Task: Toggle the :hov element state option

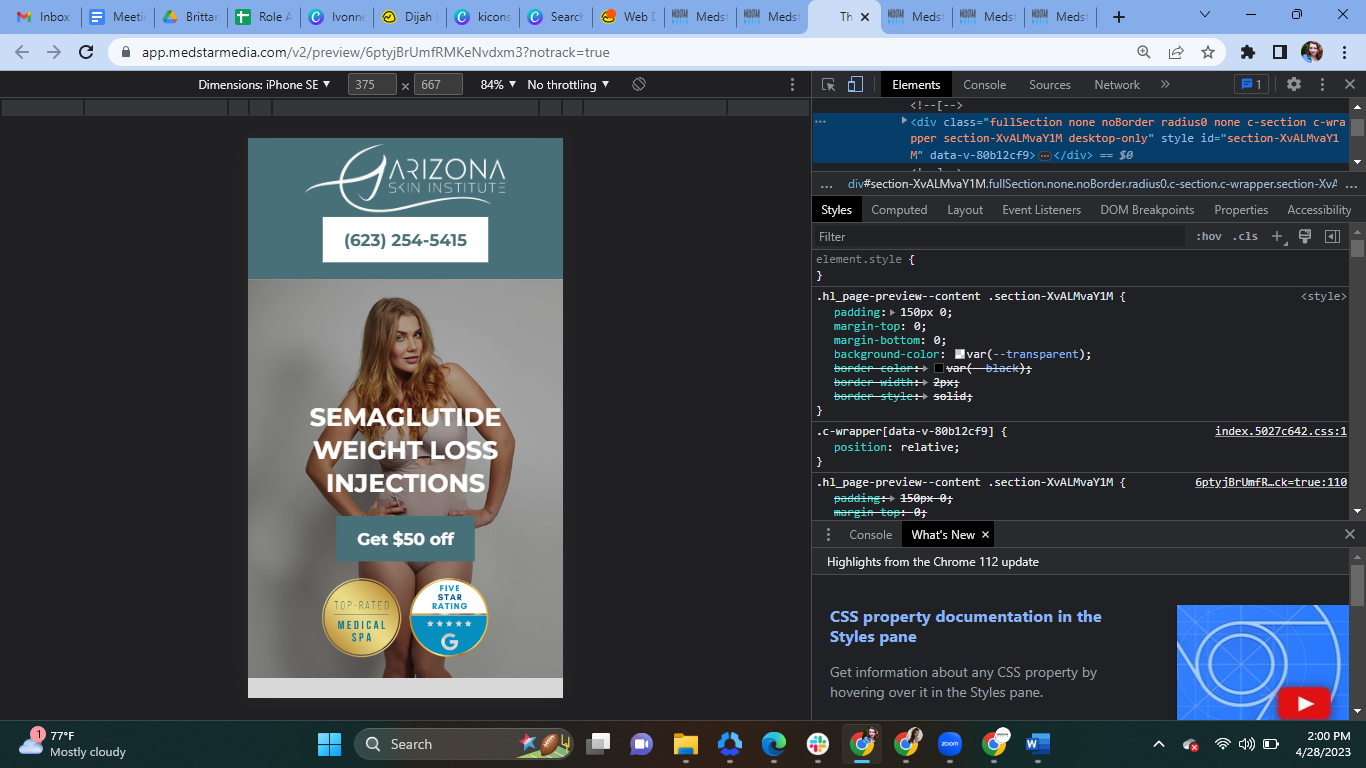Action: (x=1209, y=237)
